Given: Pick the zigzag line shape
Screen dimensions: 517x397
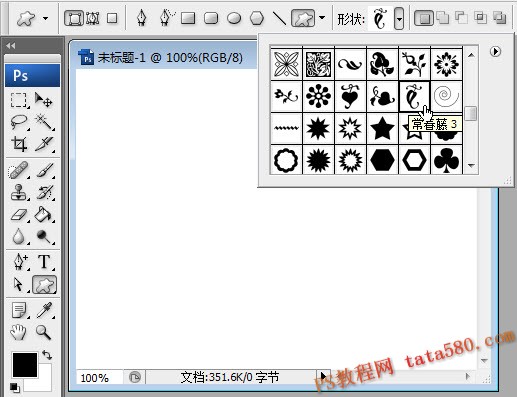Looking at the screenshot, I should pyautogui.click(x=286, y=128).
